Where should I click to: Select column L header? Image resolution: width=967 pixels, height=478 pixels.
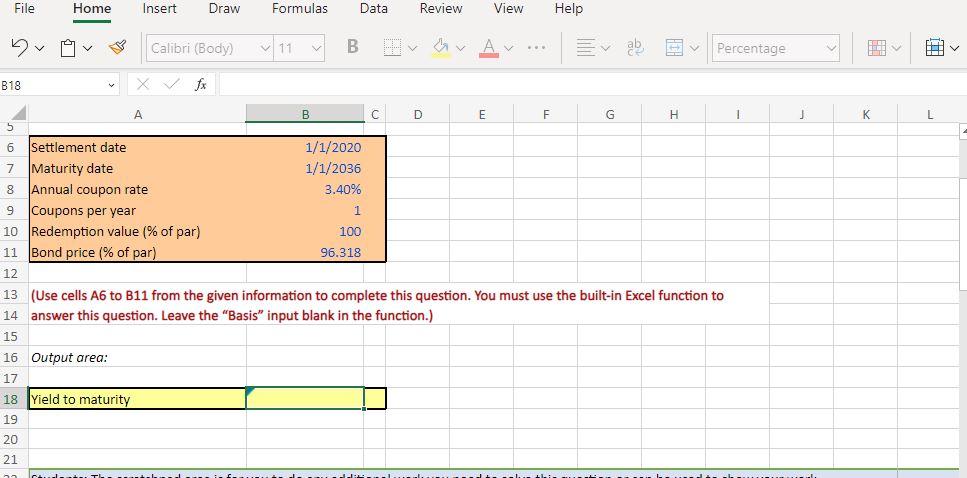click(x=929, y=114)
